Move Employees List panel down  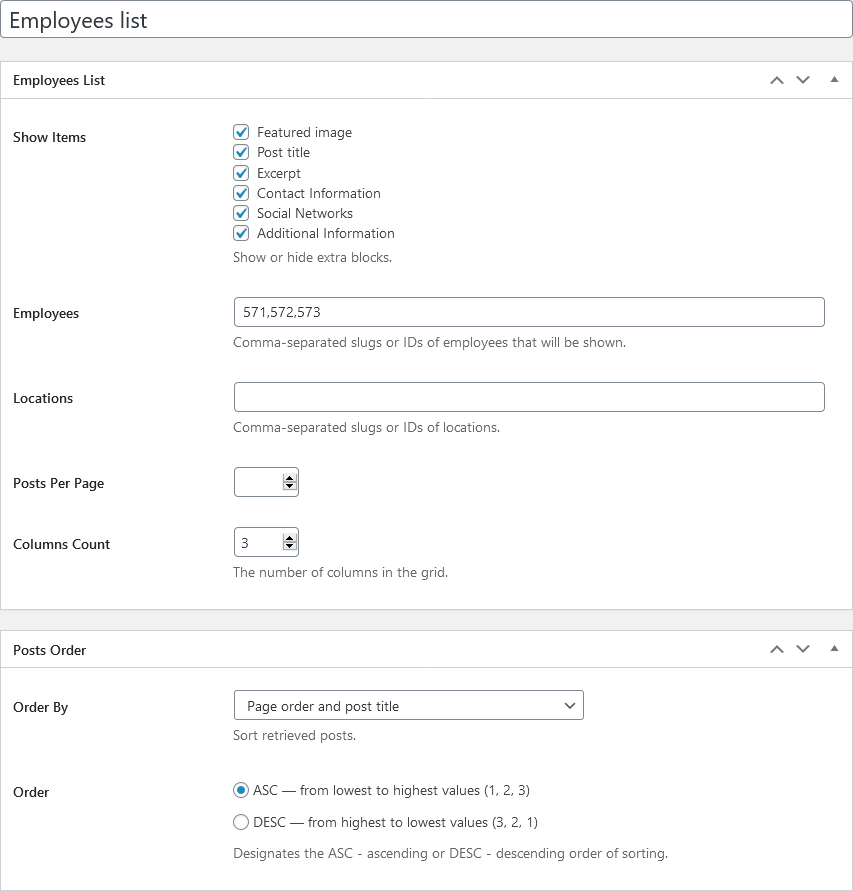tap(802, 80)
